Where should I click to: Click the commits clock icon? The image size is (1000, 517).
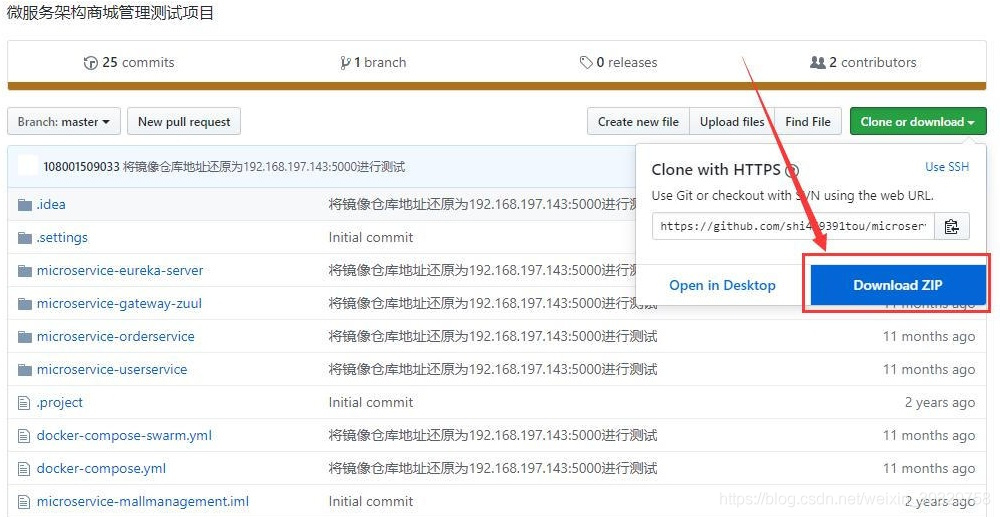point(91,62)
